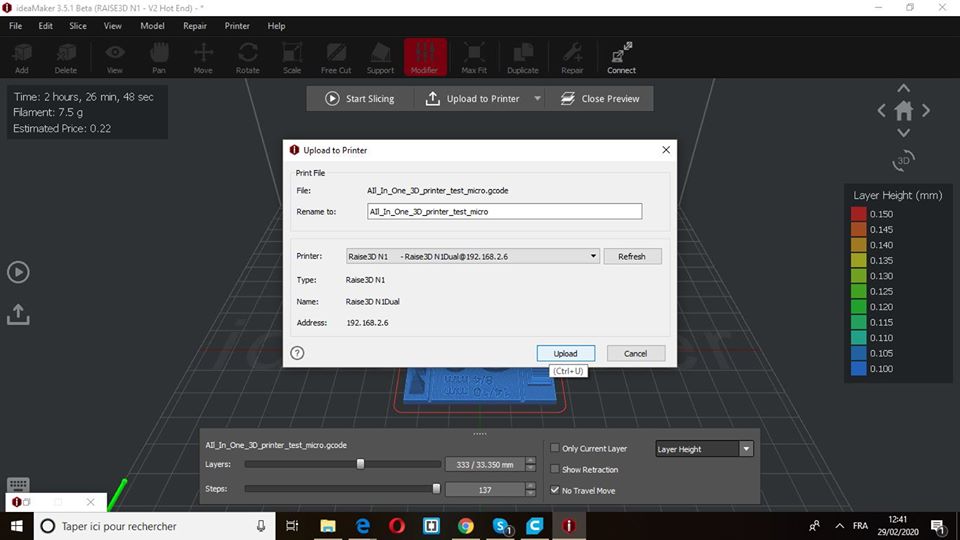
Task: Select the Add model tool
Action: click(22, 58)
